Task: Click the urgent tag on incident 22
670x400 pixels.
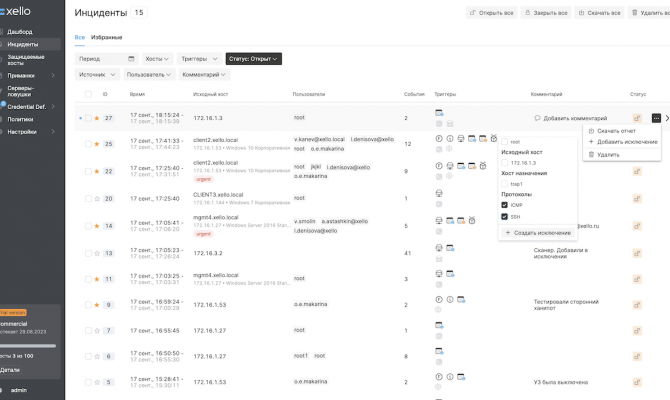Action: (x=204, y=179)
